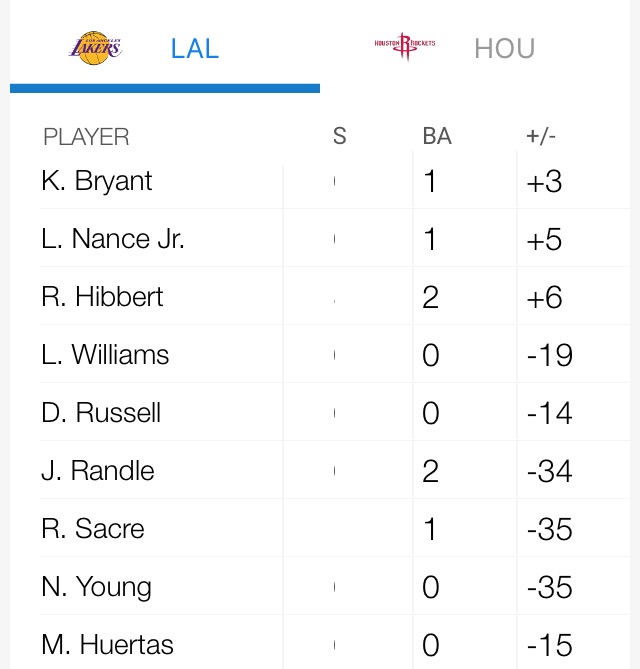Screen dimensions: 640x669
Task: Click the S column header
Action: point(339,137)
